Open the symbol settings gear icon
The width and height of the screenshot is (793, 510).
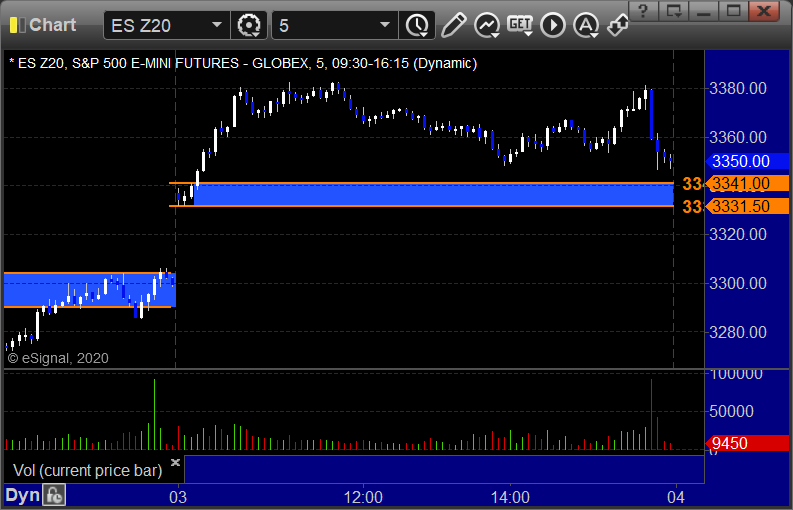pyautogui.click(x=249, y=25)
